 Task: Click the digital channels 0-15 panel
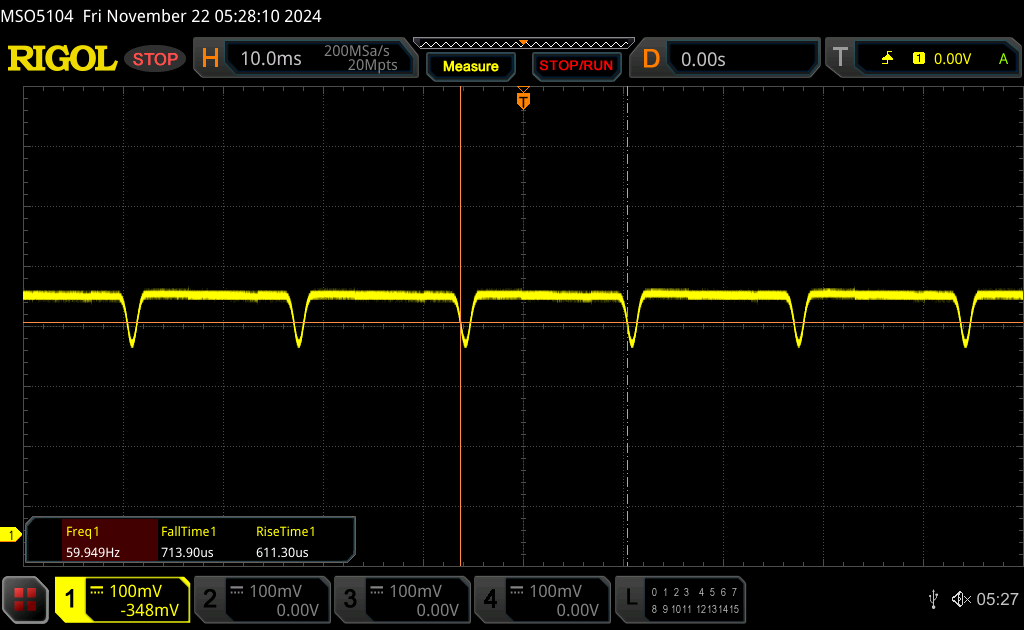(695, 600)
